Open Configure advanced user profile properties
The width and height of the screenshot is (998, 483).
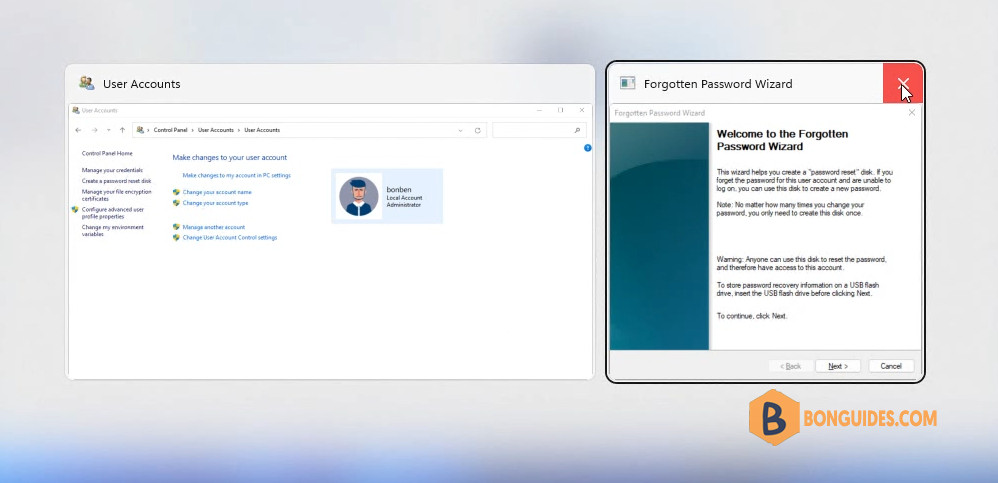pyautogui.click(x=113, y=213)
